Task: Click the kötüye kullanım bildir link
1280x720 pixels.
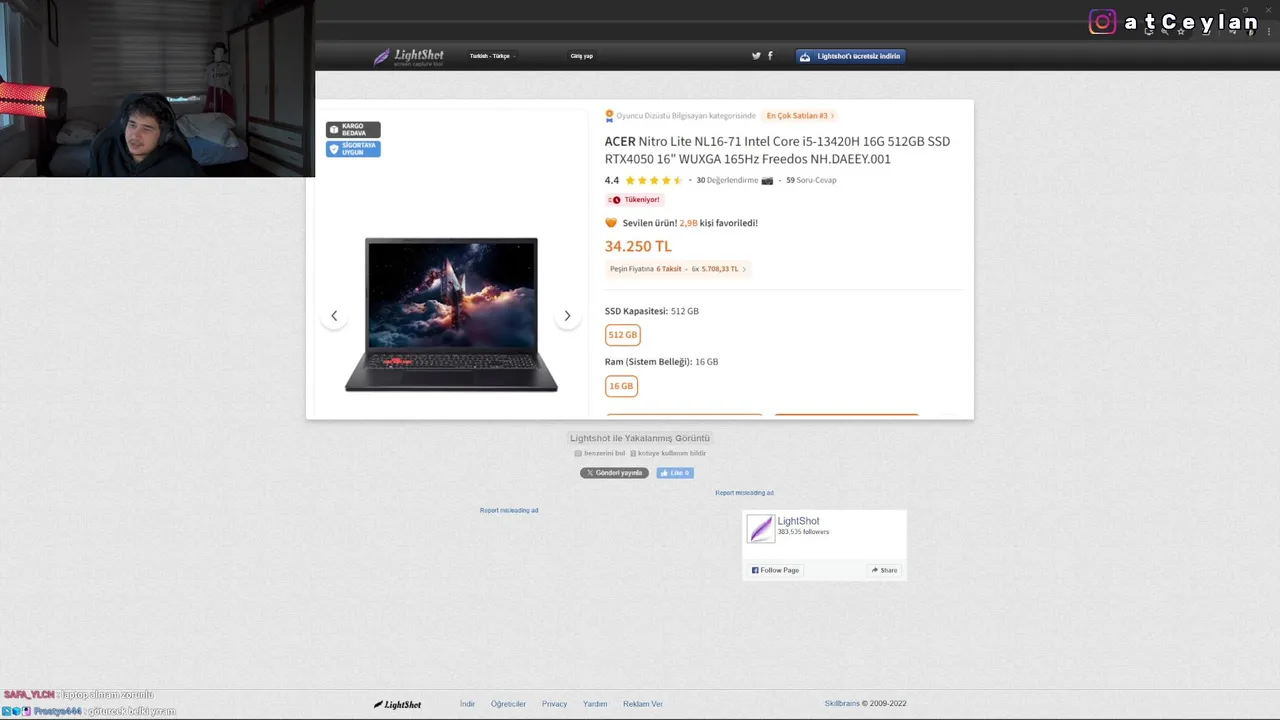Action: tap(668, 454)
